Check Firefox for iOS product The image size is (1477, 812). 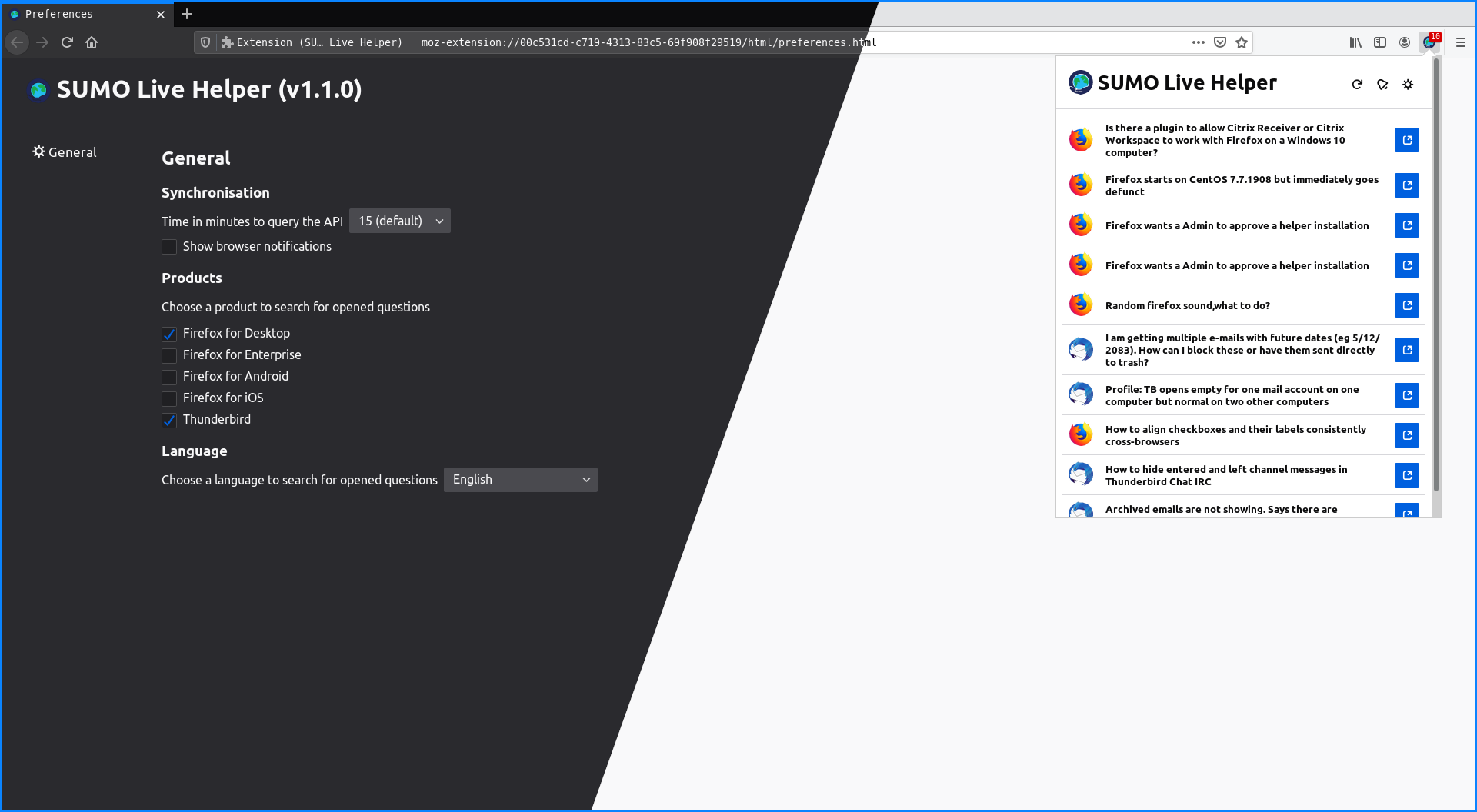click(169, 398)
